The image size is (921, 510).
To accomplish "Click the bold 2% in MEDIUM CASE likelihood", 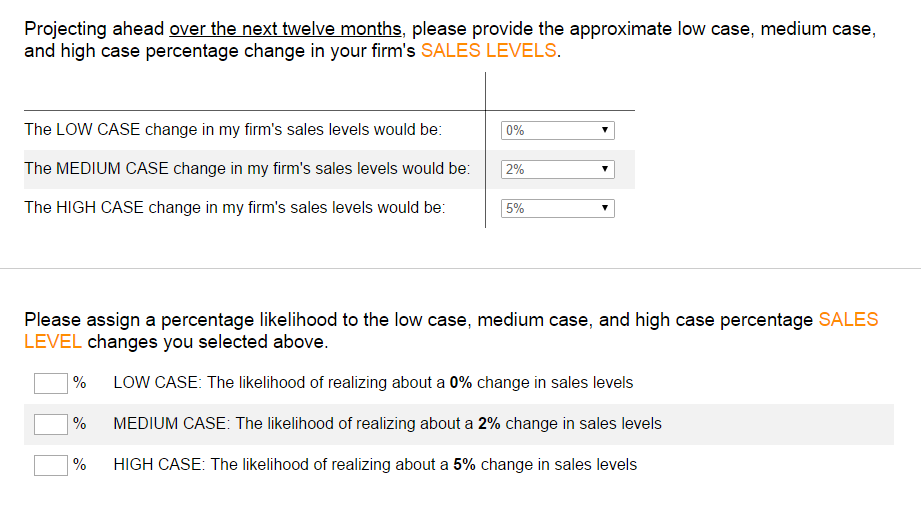I will point(489,424).
